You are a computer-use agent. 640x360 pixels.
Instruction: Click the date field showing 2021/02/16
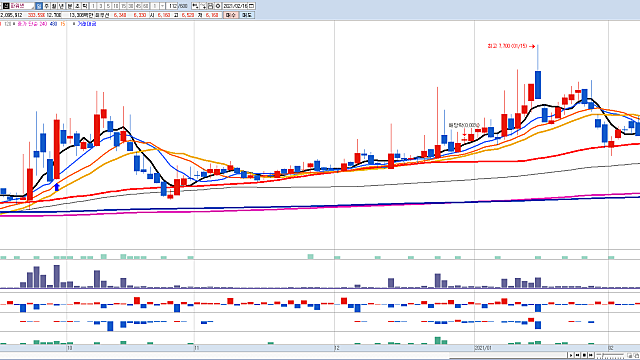click(x=235, y=6)
